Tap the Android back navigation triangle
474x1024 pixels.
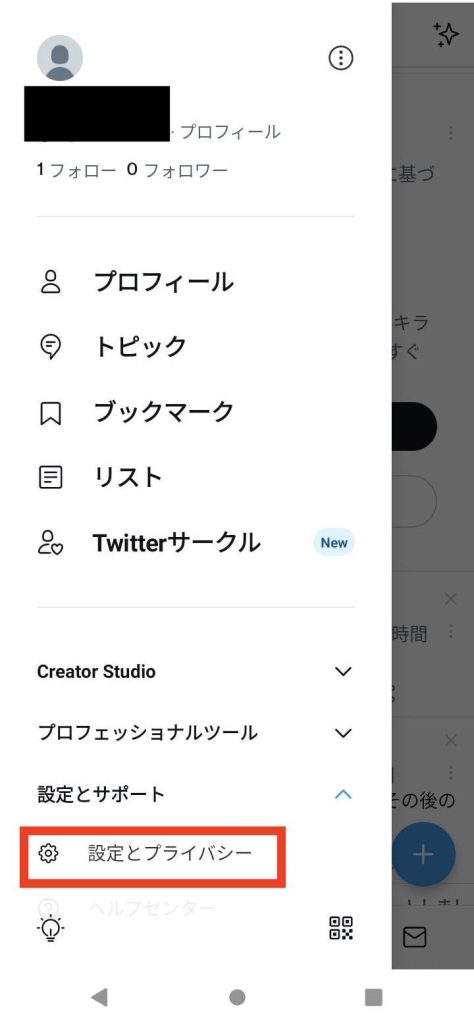99,997
